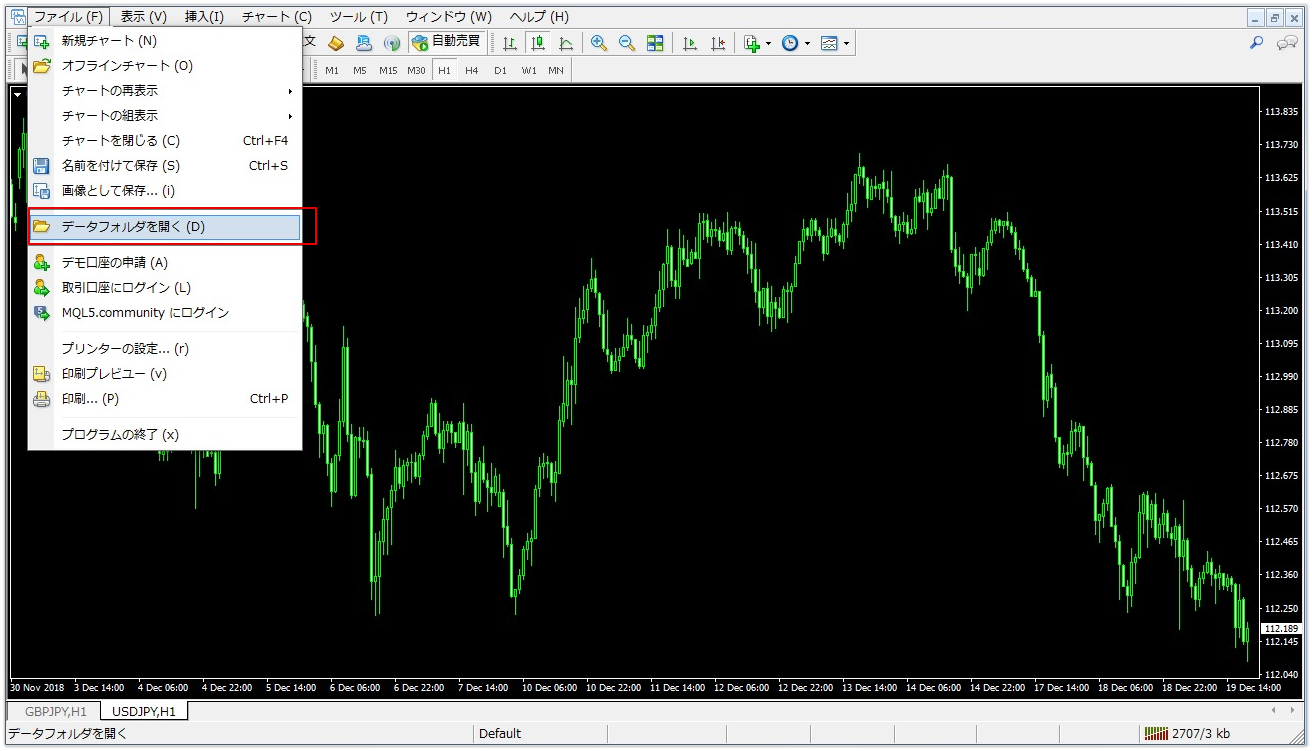Zoom out of the chart

(627, 43)
